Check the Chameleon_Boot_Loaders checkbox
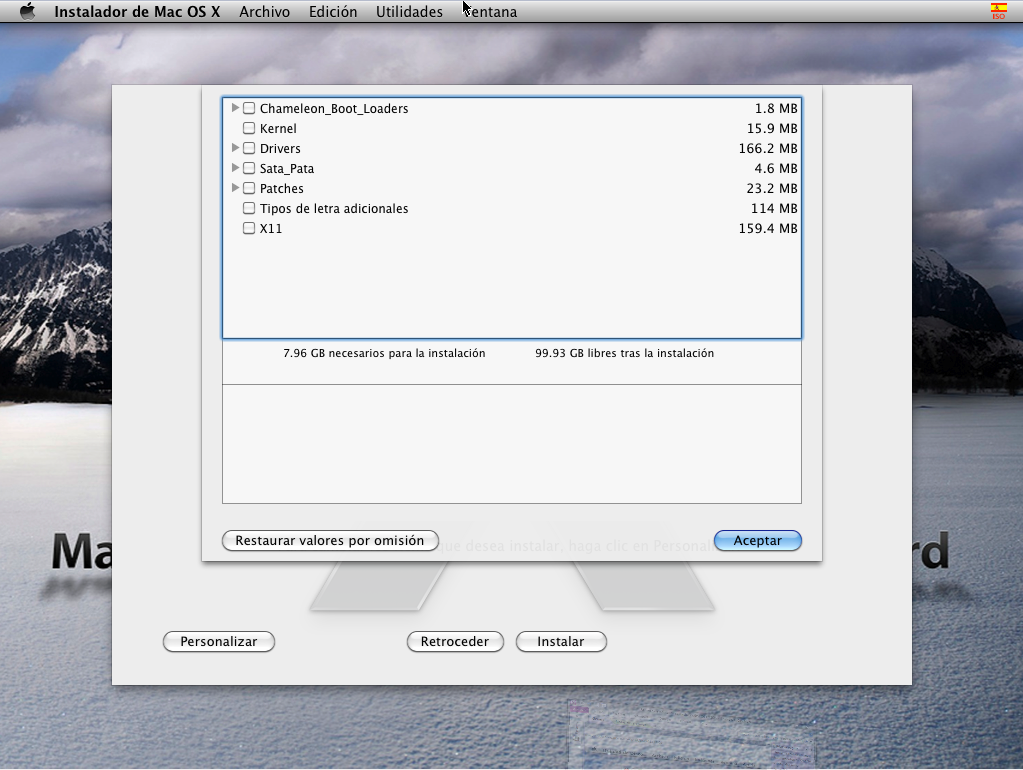The image size is (1023, 770). pyautogui.click(x=249, y=108)
